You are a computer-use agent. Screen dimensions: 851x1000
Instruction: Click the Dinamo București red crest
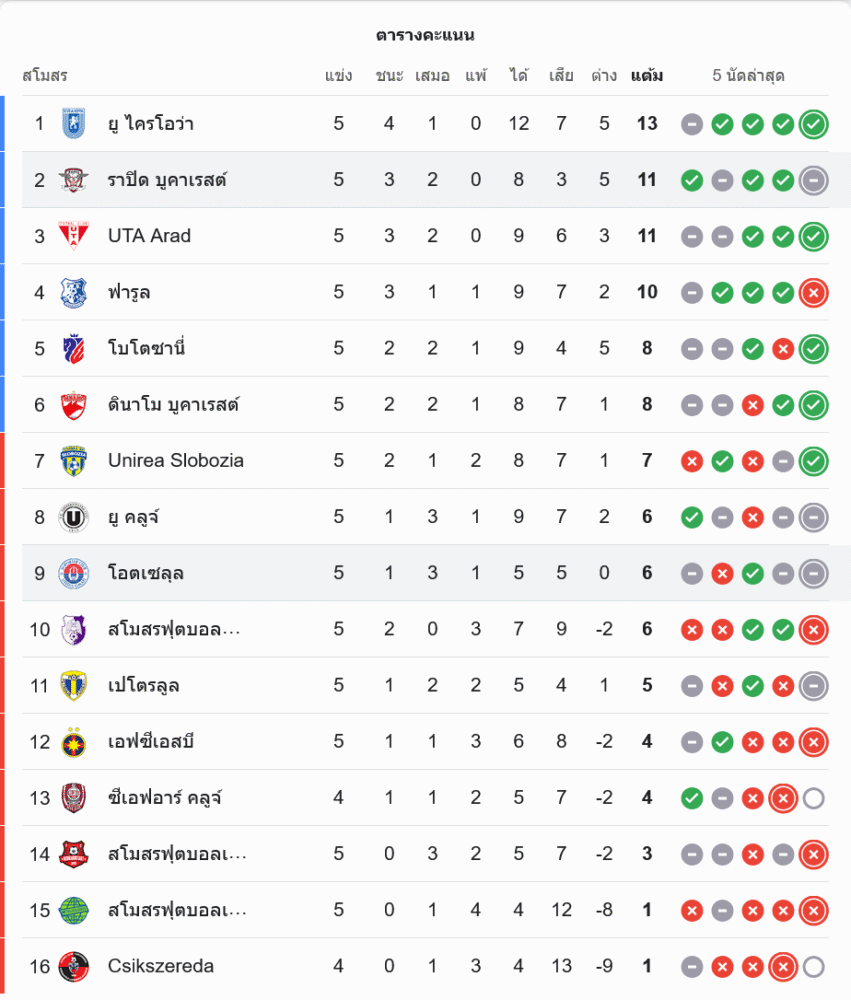point(74,405)
